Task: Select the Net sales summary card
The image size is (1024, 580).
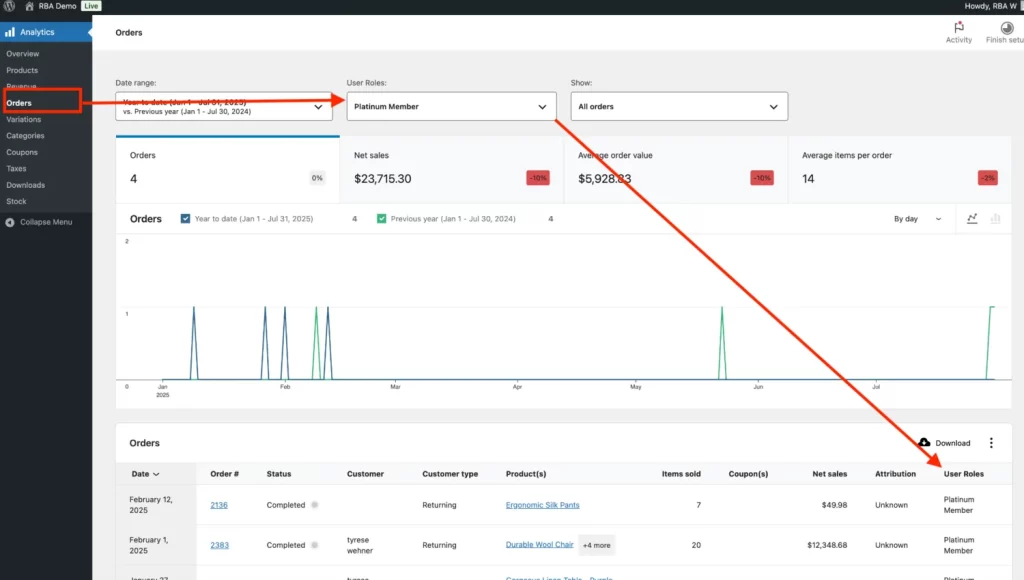Action: click(451, 169)
